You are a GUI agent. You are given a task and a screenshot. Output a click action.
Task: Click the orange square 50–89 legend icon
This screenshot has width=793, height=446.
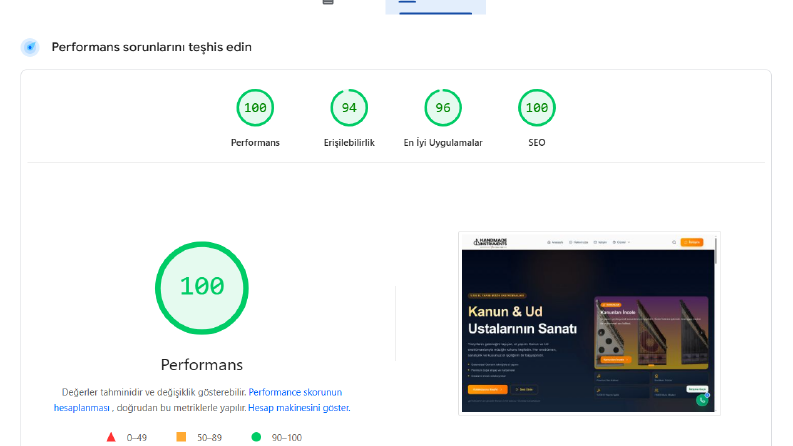[x=181, y=437]
